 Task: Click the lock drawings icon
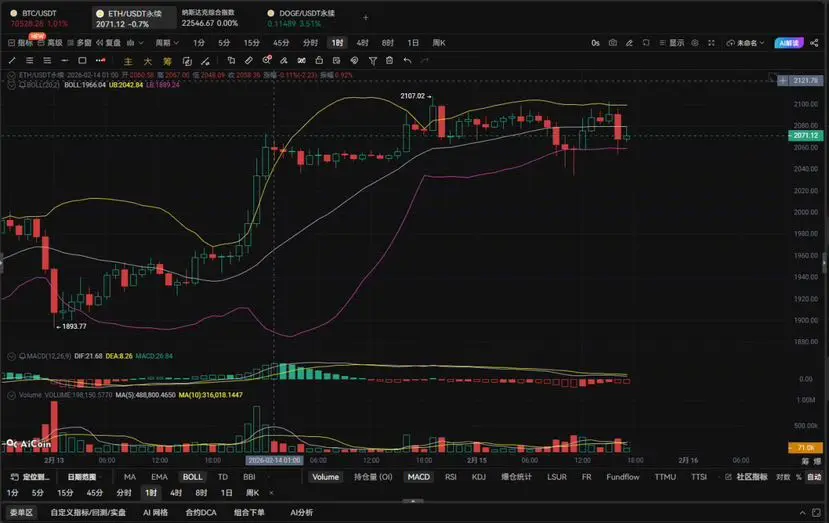pos(319,61)
